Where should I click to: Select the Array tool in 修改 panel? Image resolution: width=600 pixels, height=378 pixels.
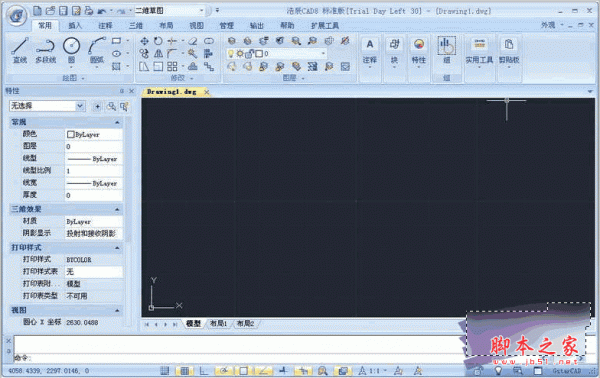(x=172, y=67)
